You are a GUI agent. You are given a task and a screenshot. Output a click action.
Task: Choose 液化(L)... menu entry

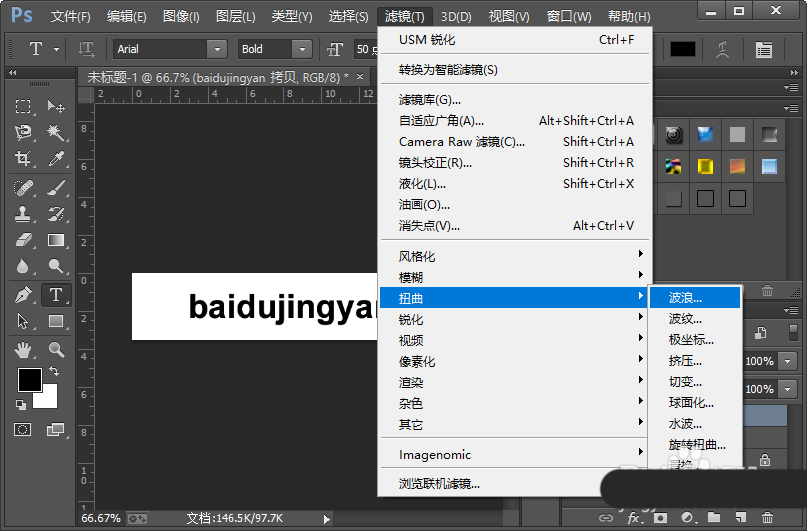pyautogui.click(x=515, y=184)
